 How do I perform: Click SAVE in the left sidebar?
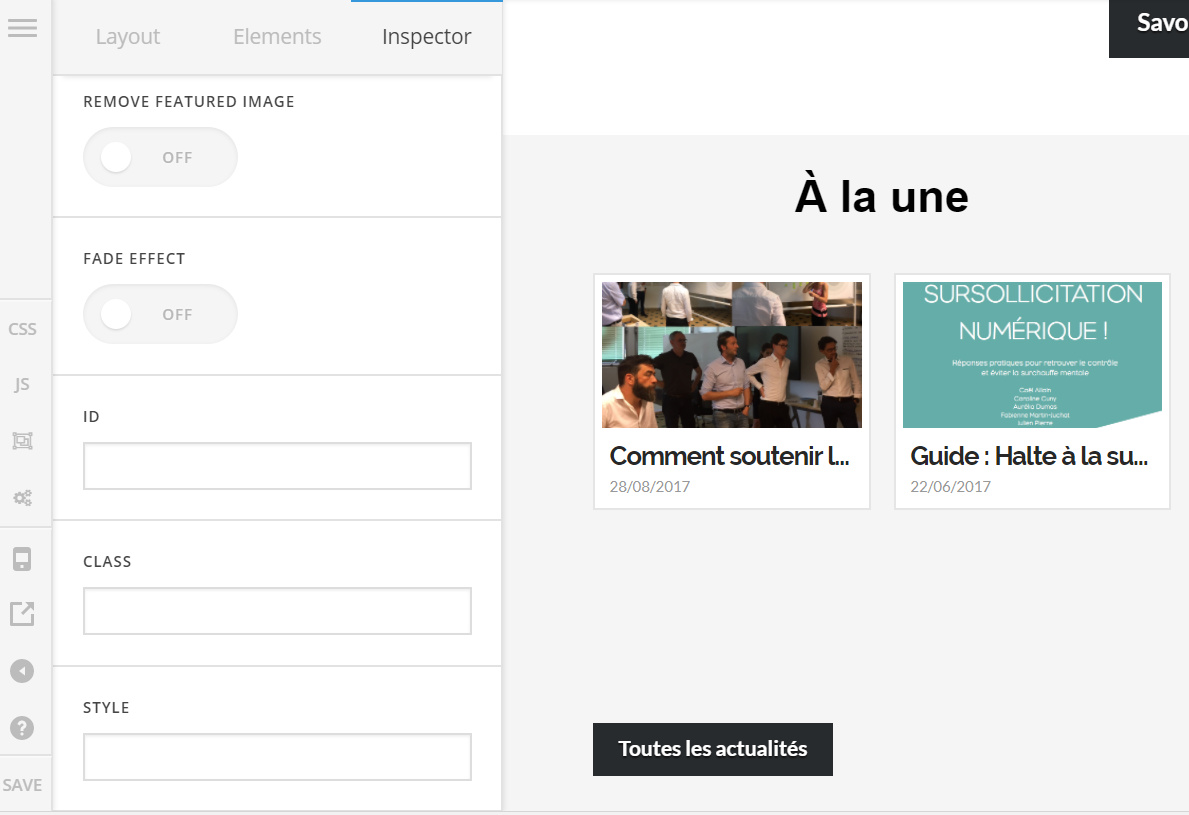pos(22,785)
